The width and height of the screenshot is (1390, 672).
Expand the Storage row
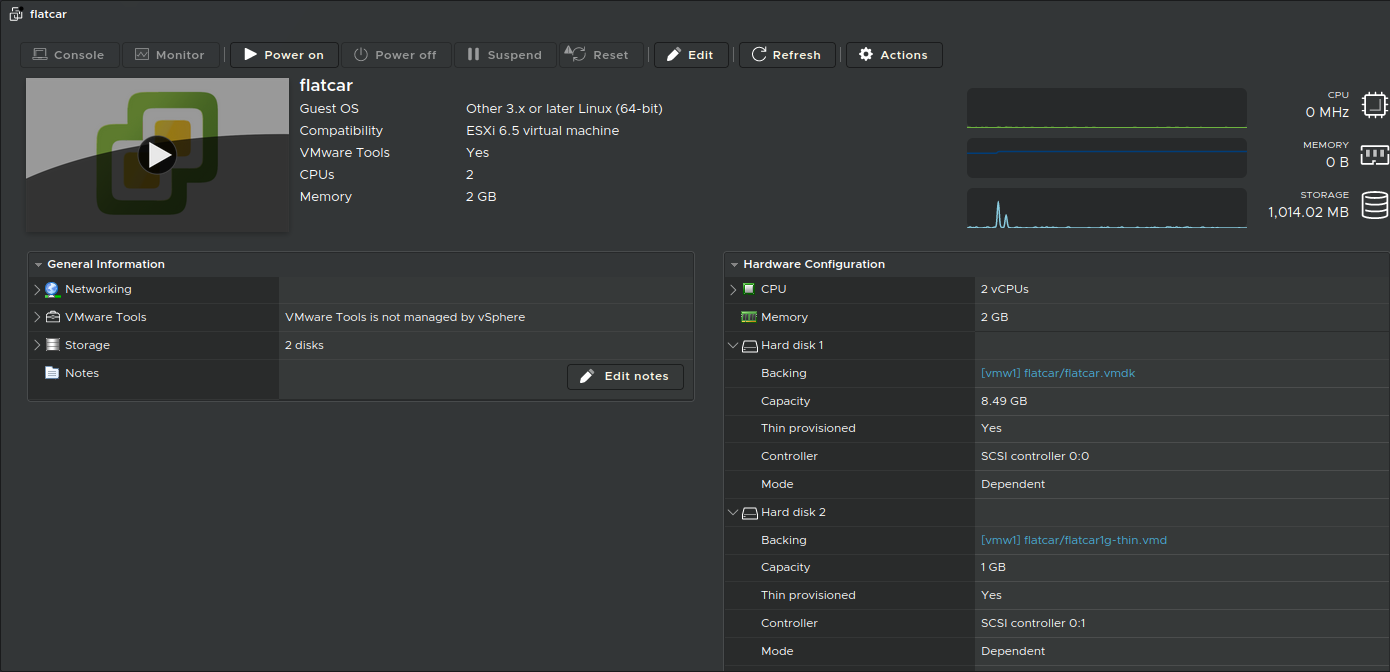tap(37, 345)
